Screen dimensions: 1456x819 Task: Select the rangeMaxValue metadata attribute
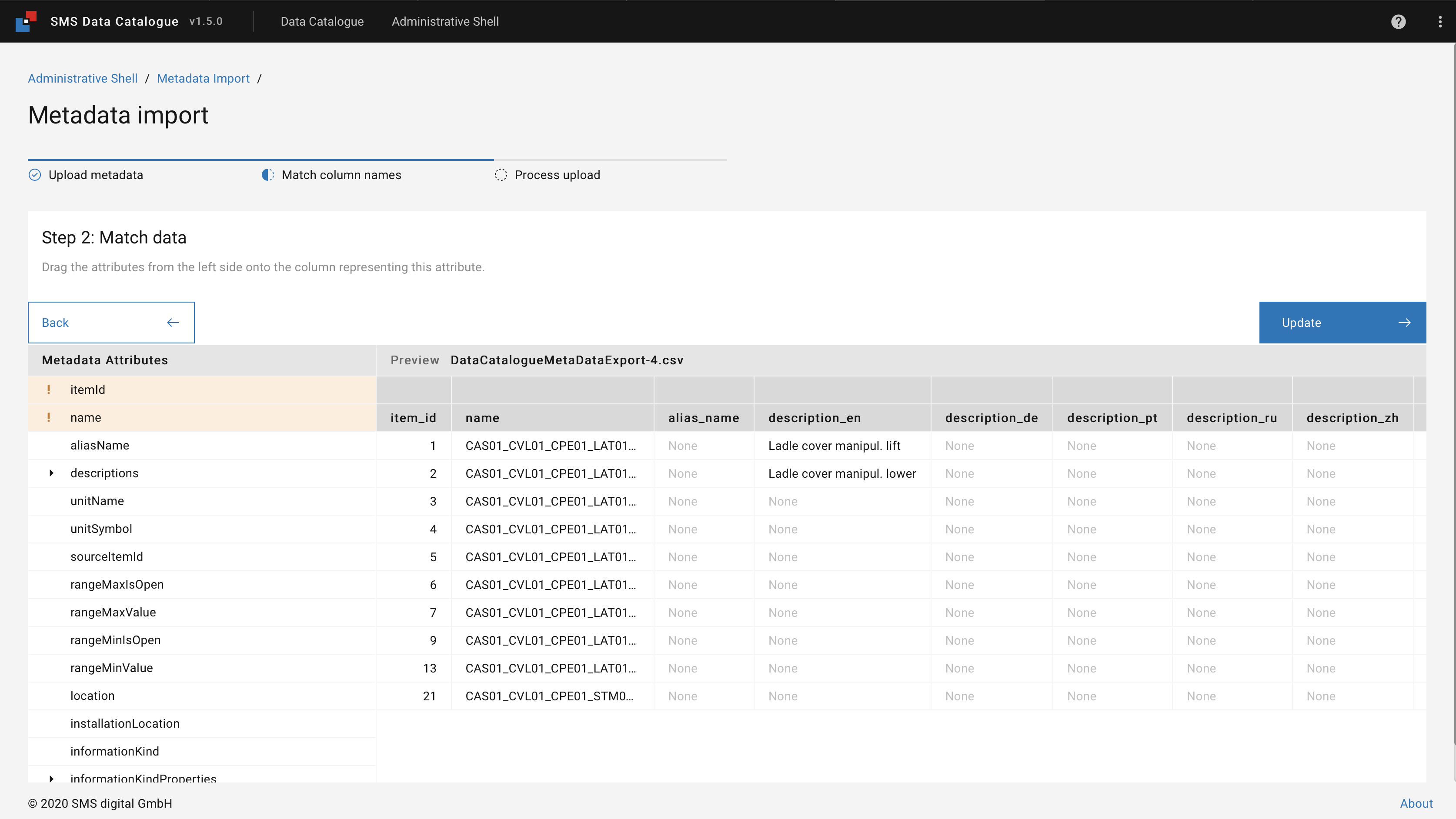113,612
